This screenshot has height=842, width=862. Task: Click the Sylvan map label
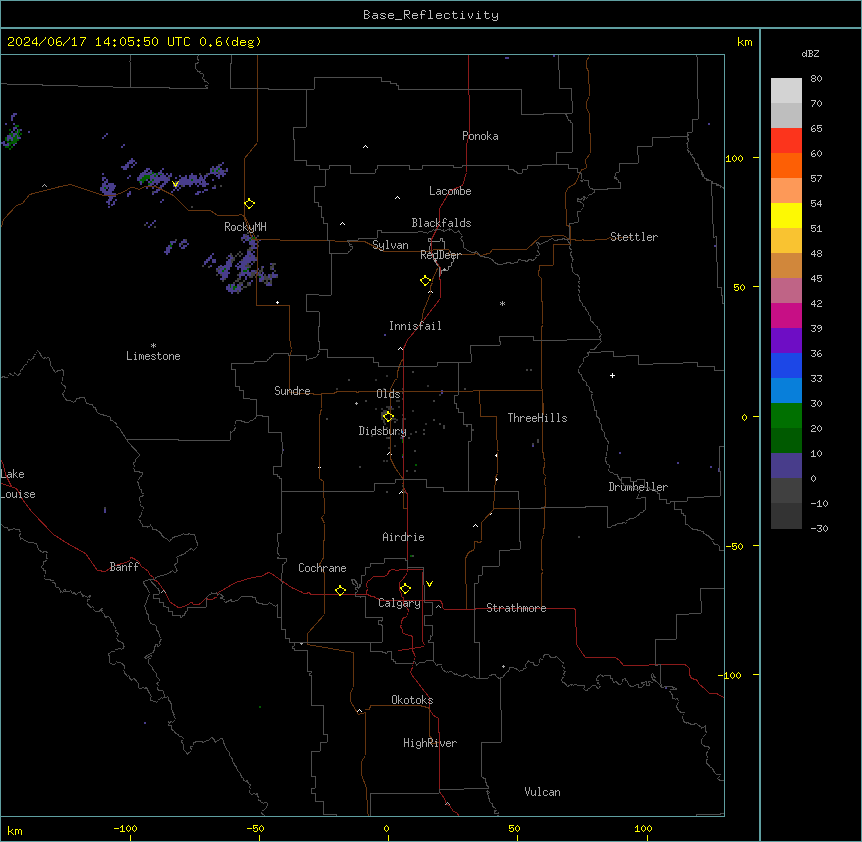pyautogui.click(x=390, y=245)
